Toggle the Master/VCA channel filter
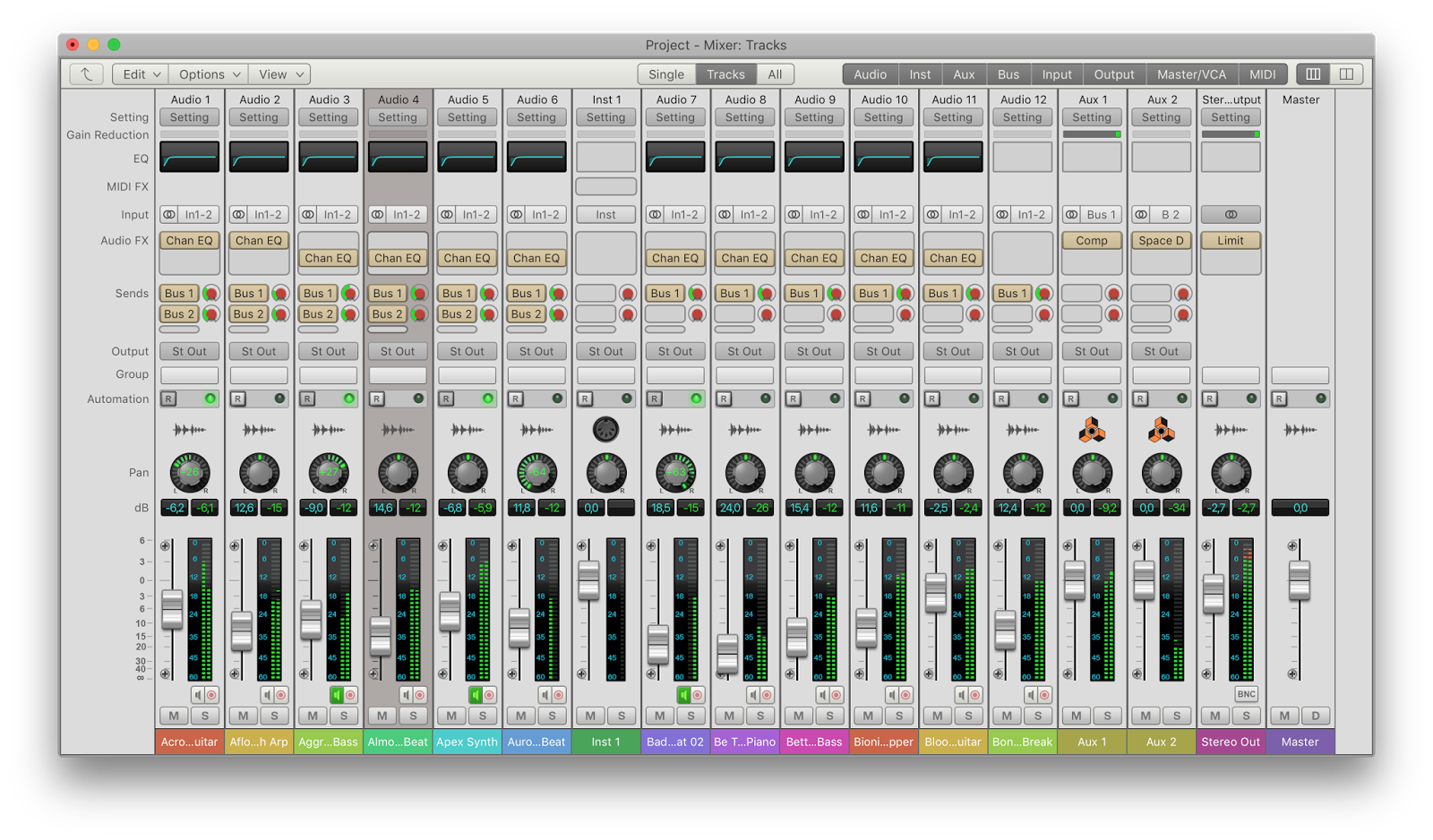Image resolution: width=1433 pixels, height=840 pixels. (1191, 74)
